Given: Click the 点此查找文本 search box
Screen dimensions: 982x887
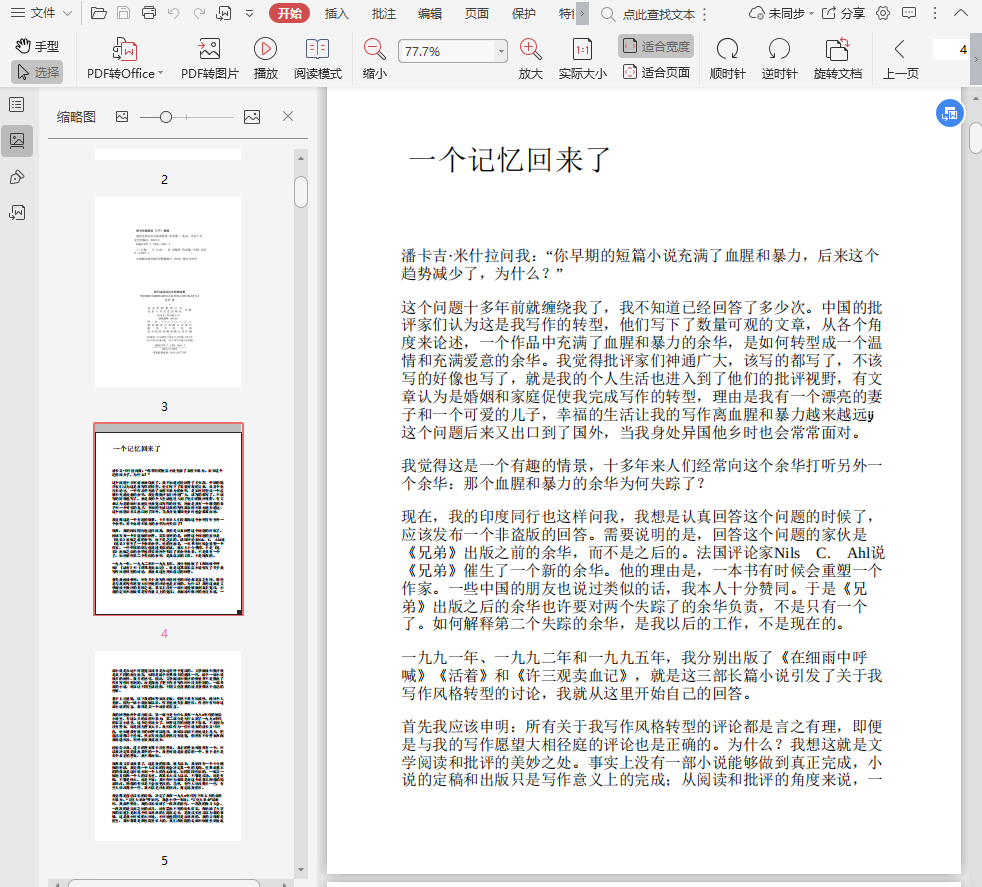Looking at the screenshot, I should (x=658, y=14).
